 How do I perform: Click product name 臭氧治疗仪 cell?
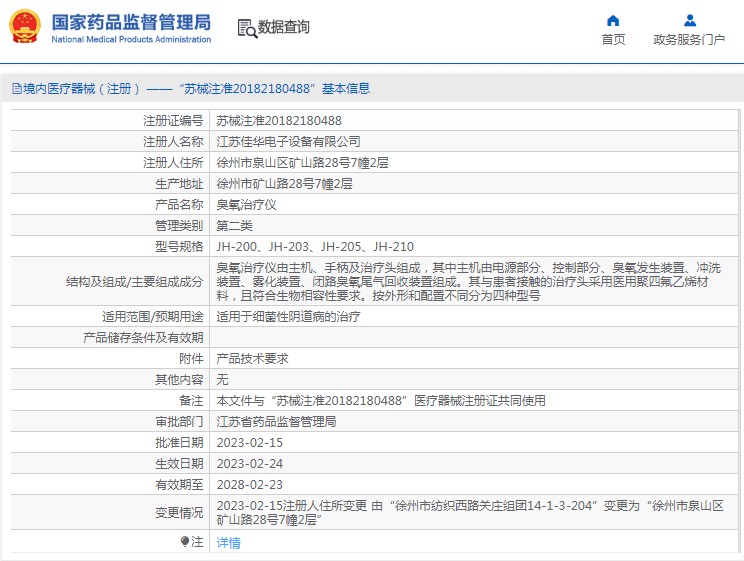tap(246, 204)
